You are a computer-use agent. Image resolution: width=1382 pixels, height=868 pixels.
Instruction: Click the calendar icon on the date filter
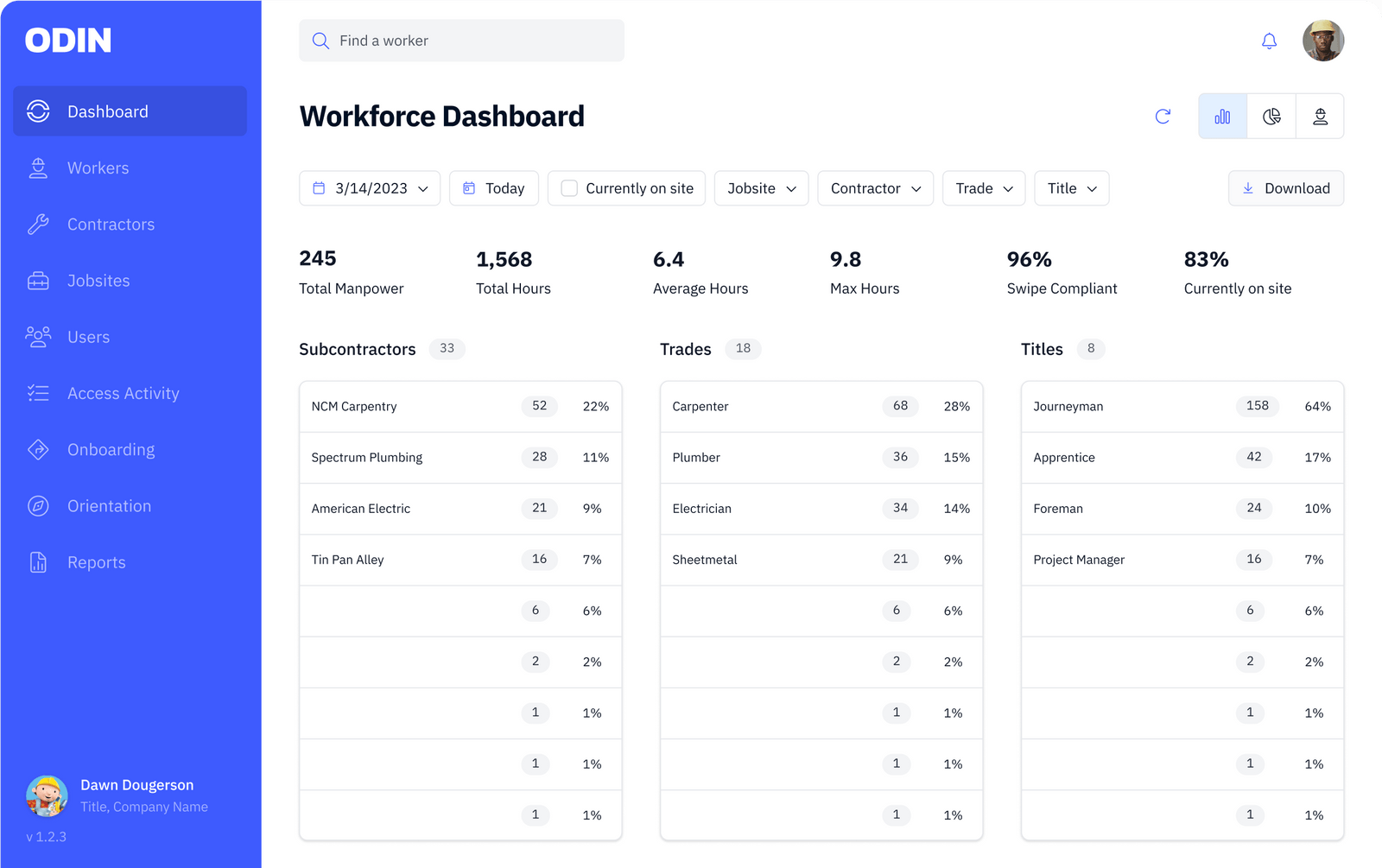(x=317, y=187)
